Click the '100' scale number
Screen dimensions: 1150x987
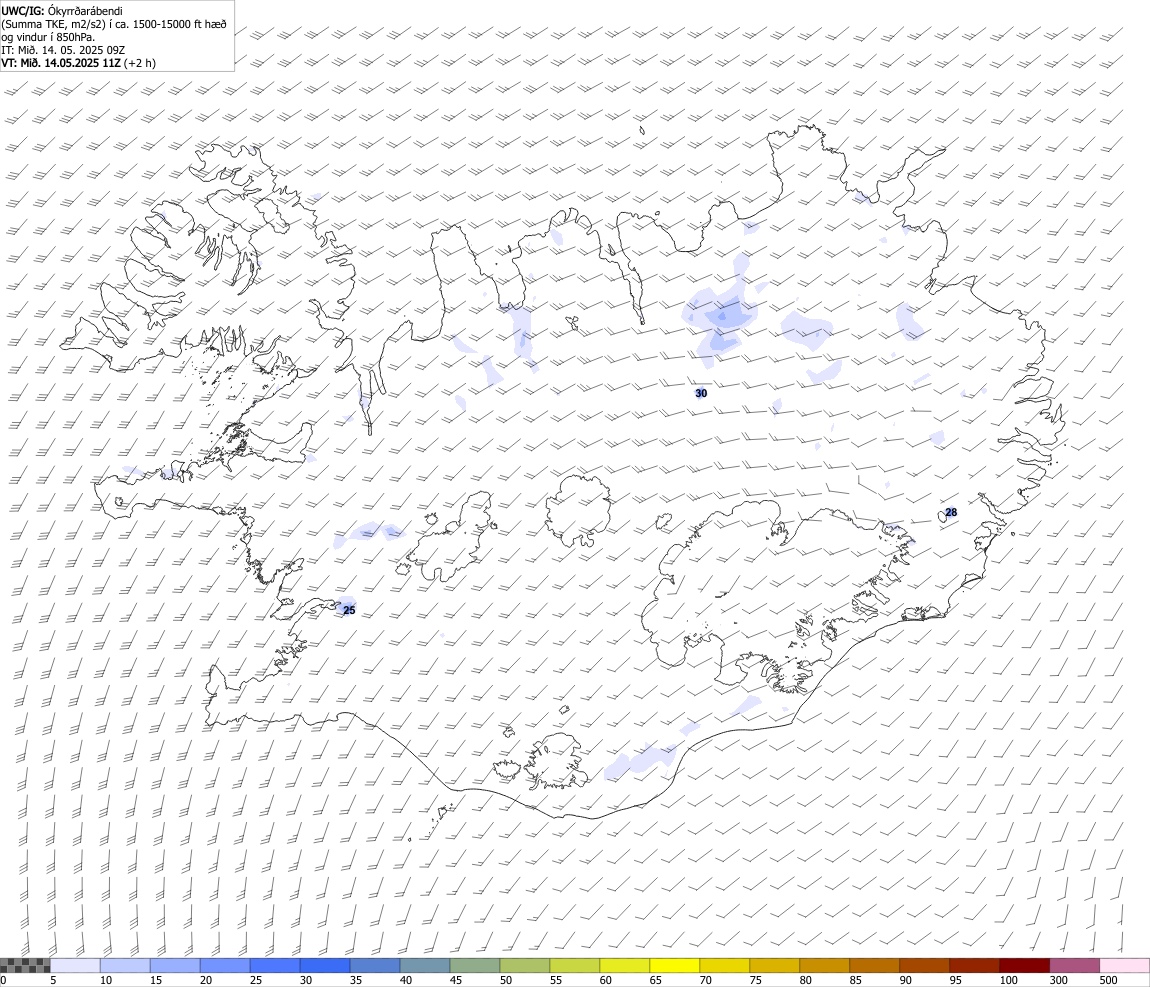pos(1008,980)
